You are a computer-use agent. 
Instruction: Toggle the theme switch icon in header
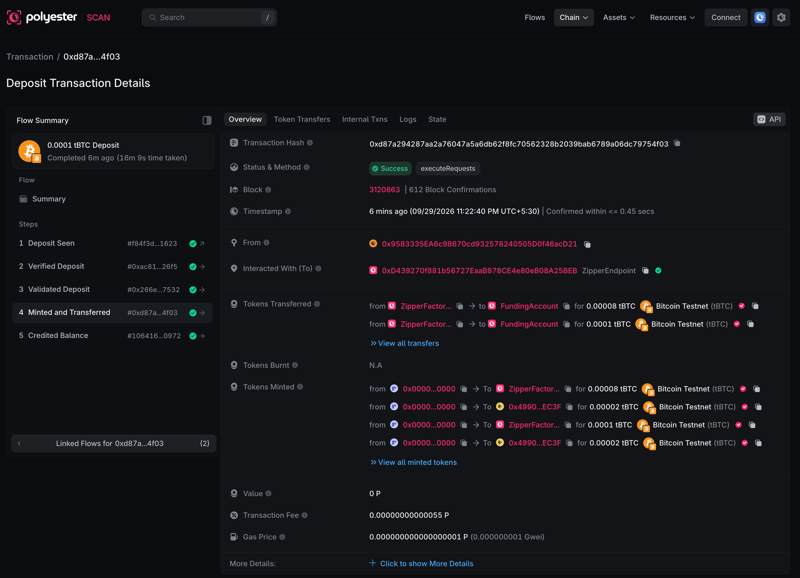click(x=760, y=17)
